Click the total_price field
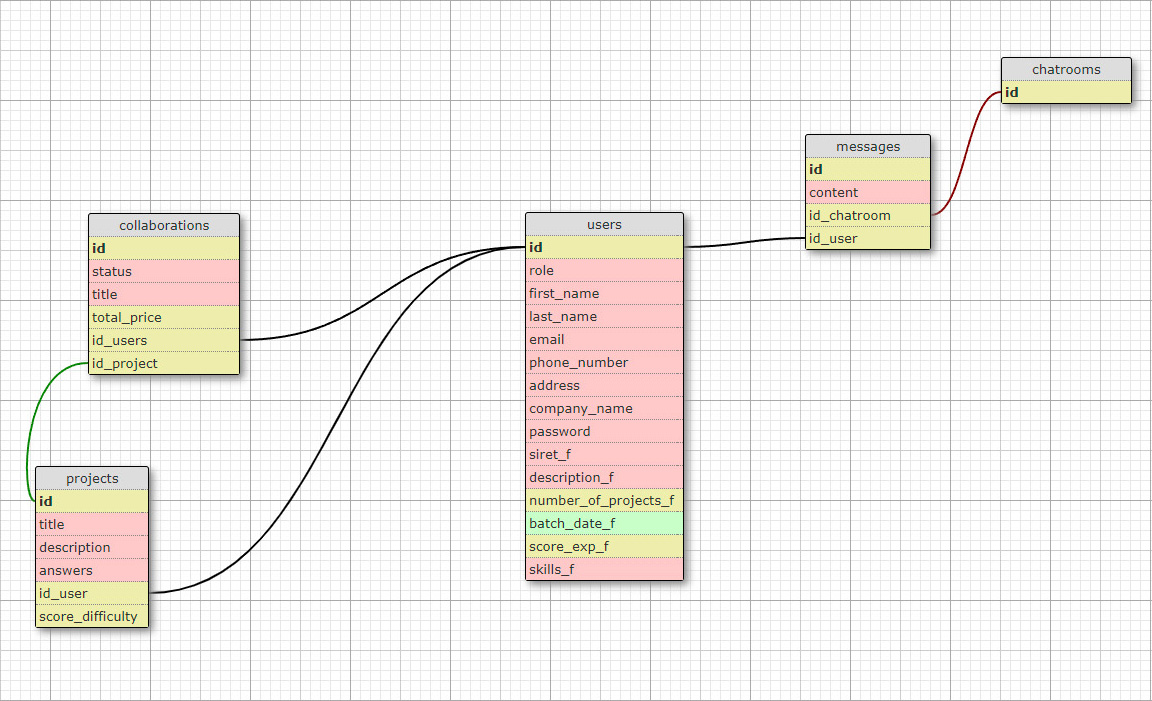This screenshot has height=701, width=1152. tap(164, 317)
